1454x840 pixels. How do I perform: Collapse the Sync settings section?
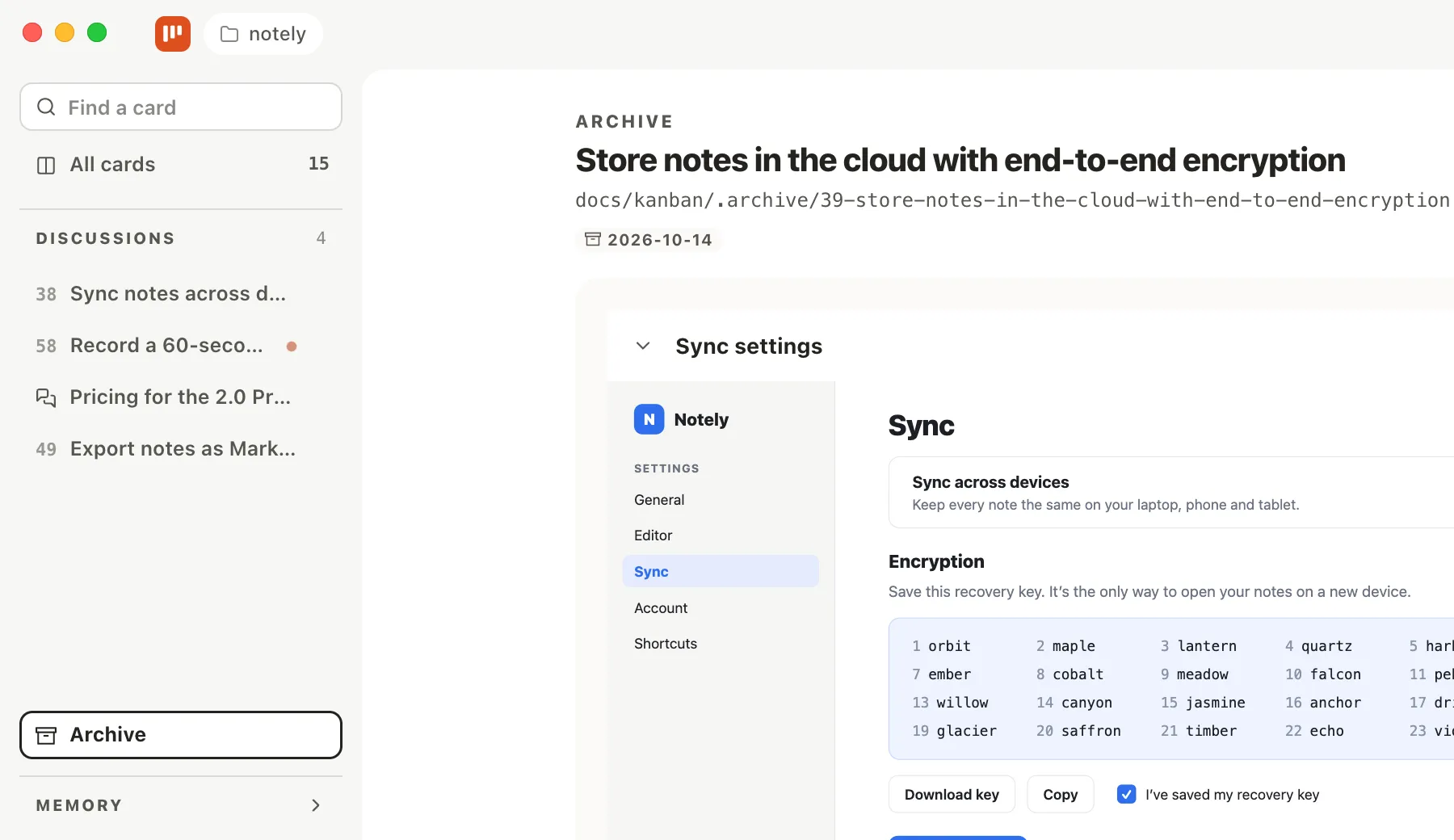643,346
